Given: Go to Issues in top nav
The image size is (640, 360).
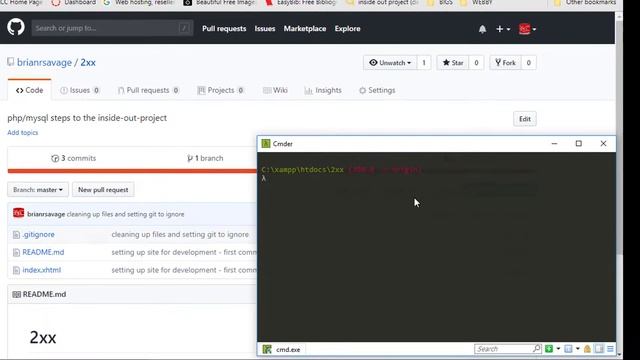Looking at the screenshot, I should [264, 29].
